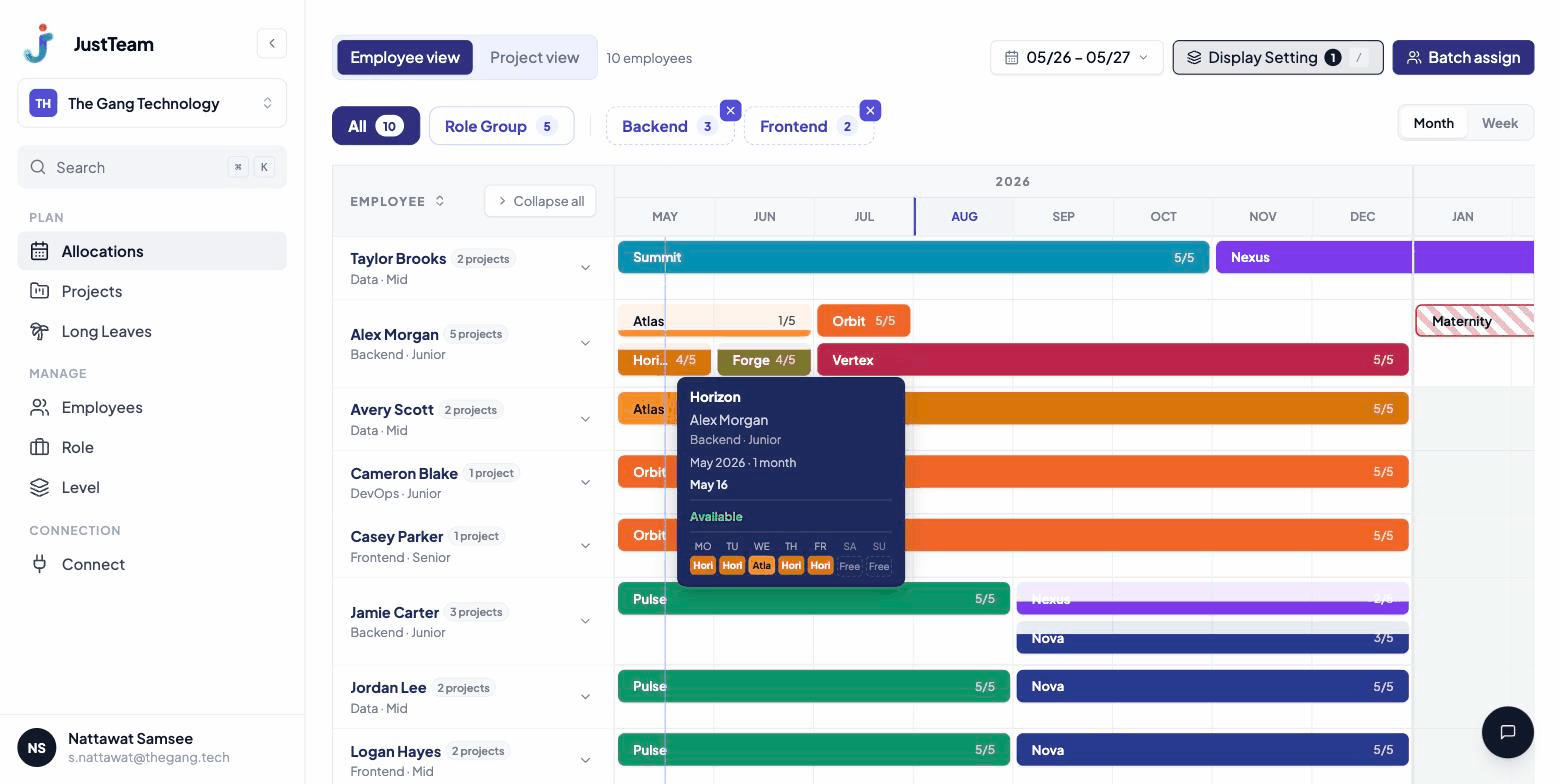Click the Batch assign button
Viewport: 1560px width, 784px height.
click(1463, 57)
